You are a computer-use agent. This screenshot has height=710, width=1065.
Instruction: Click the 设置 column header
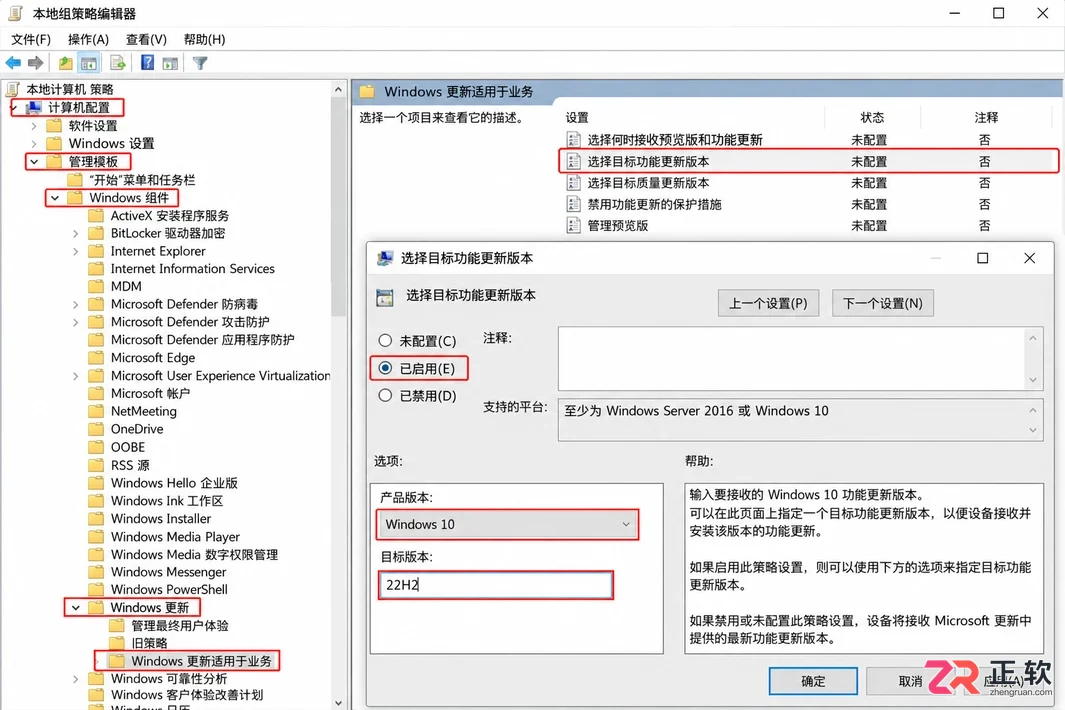577,118
